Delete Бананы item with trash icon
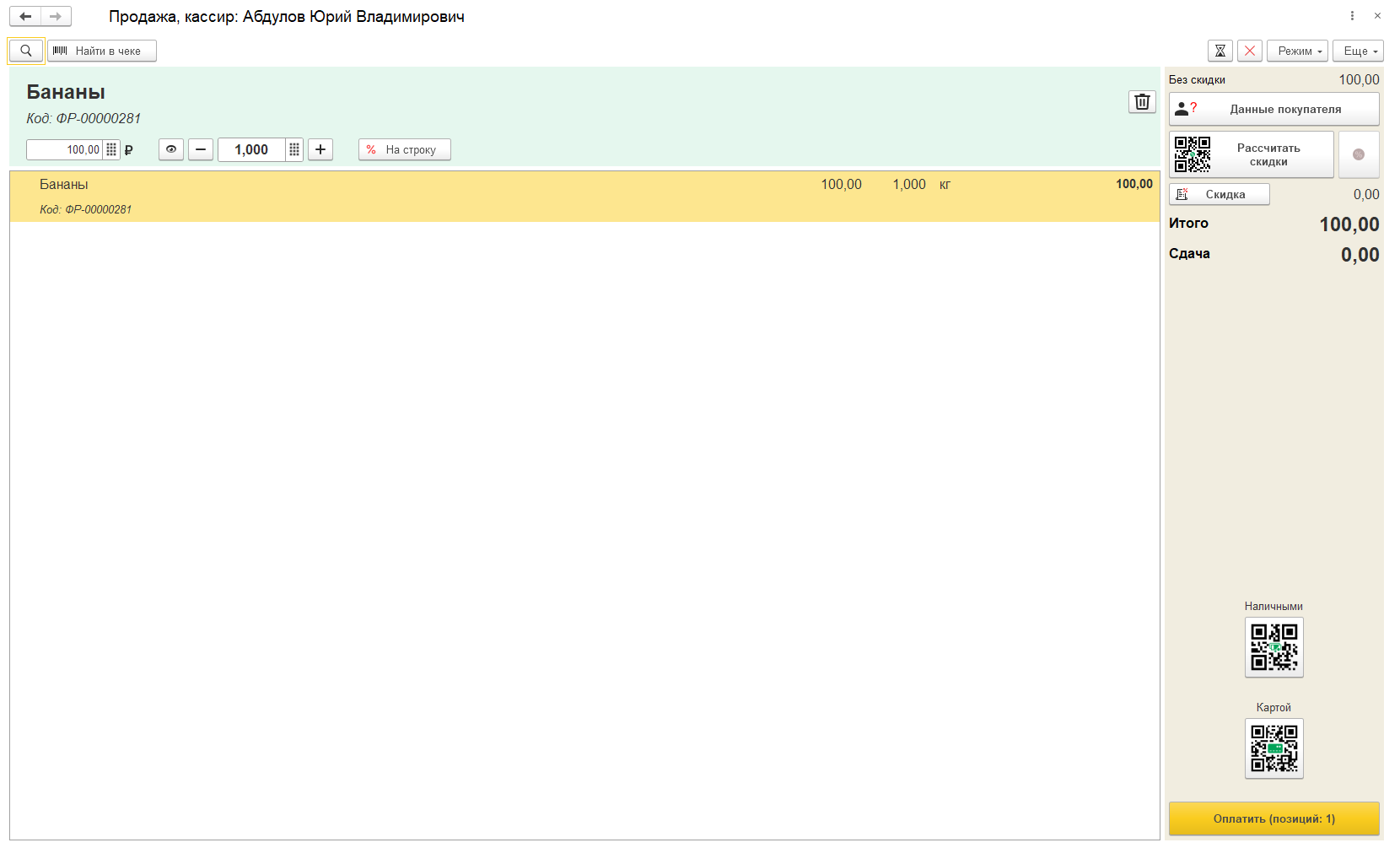Image resolution: width=1400 pixels, height=848 pixels. point(1142,102)
